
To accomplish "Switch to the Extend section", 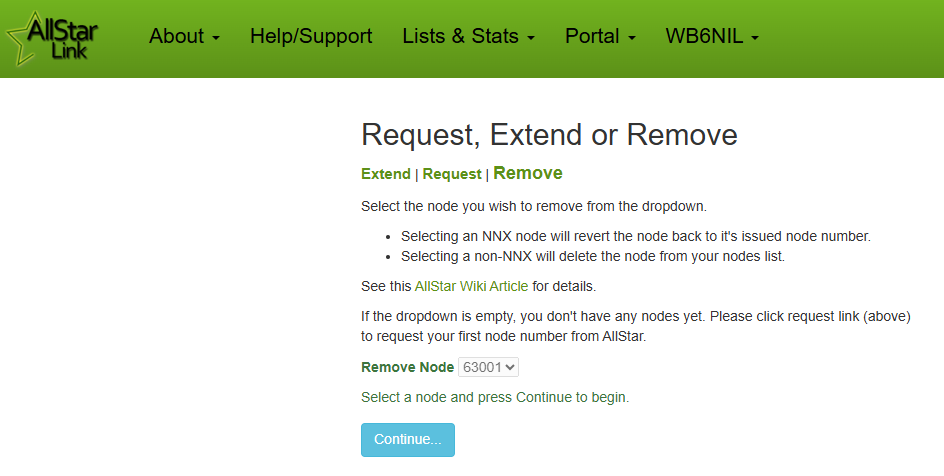I will coord(385,174).
